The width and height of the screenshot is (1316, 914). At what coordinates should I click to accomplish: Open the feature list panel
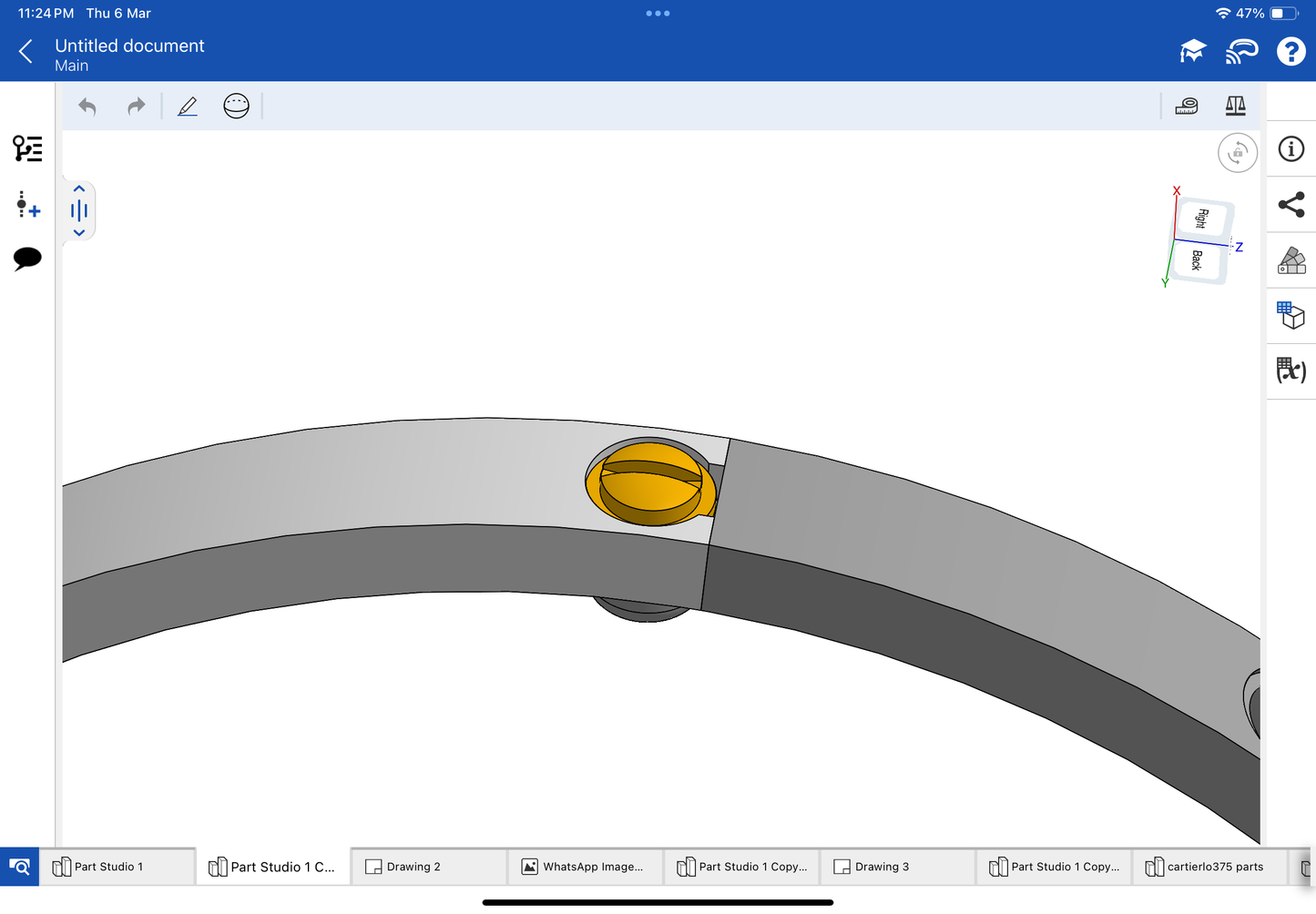coord(27,148)
